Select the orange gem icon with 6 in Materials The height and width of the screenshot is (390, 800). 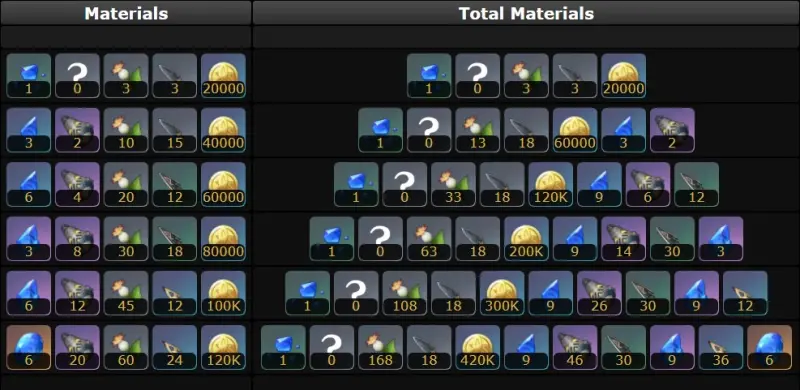[x=29, y=347]
